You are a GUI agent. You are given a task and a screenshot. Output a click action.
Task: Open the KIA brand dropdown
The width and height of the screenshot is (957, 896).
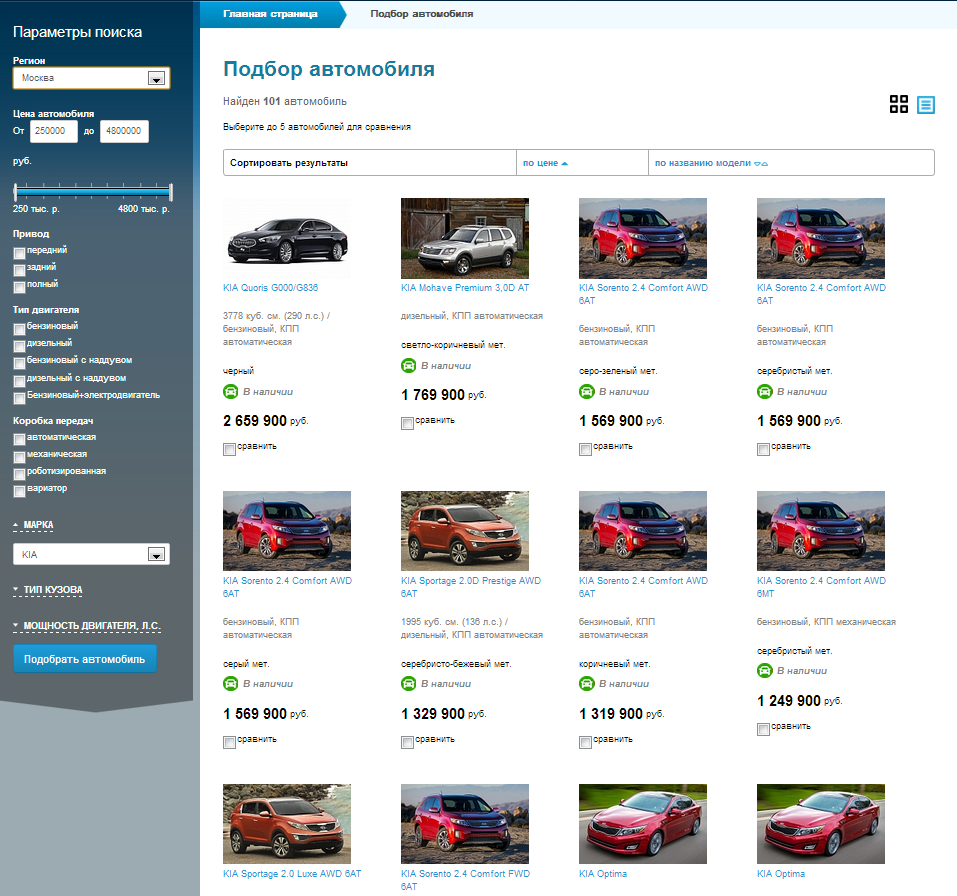92,554
